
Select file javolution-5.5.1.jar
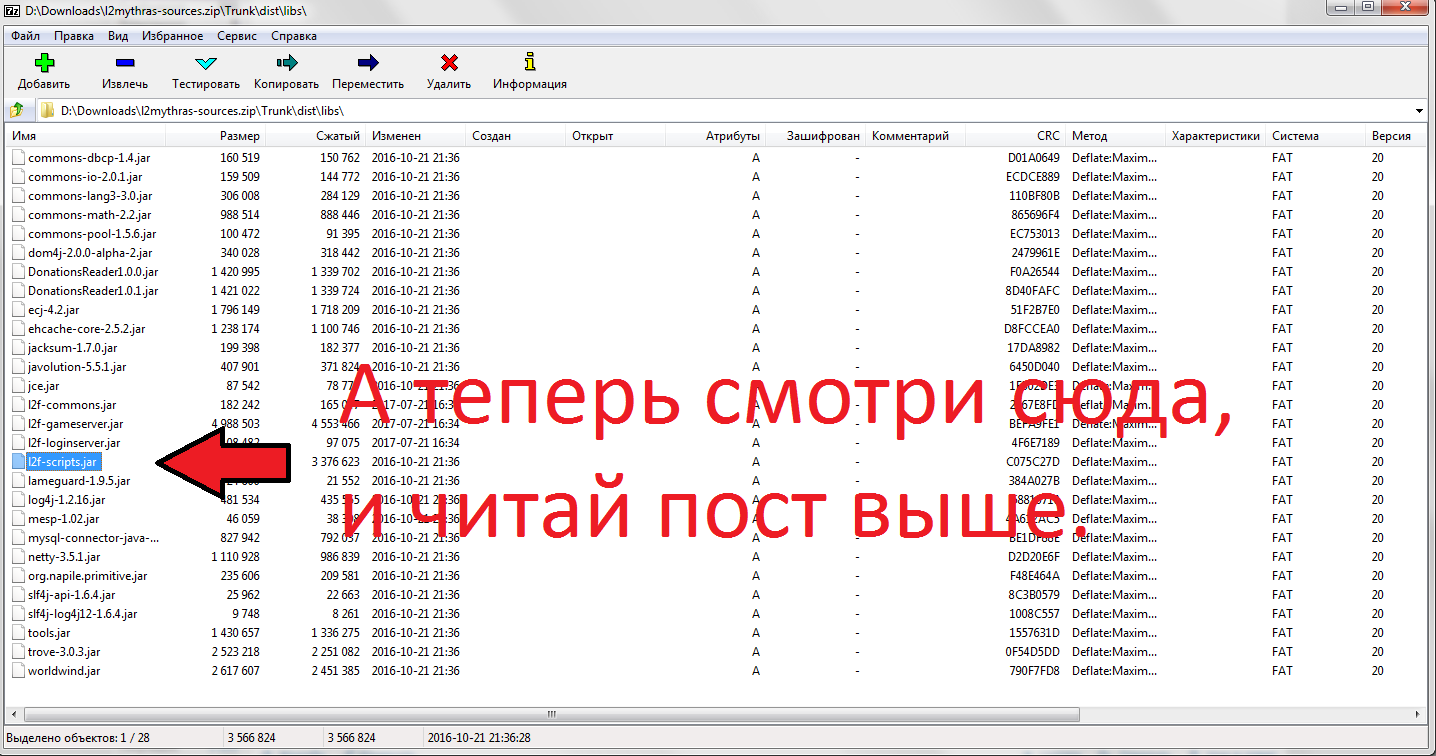point(78,367)
